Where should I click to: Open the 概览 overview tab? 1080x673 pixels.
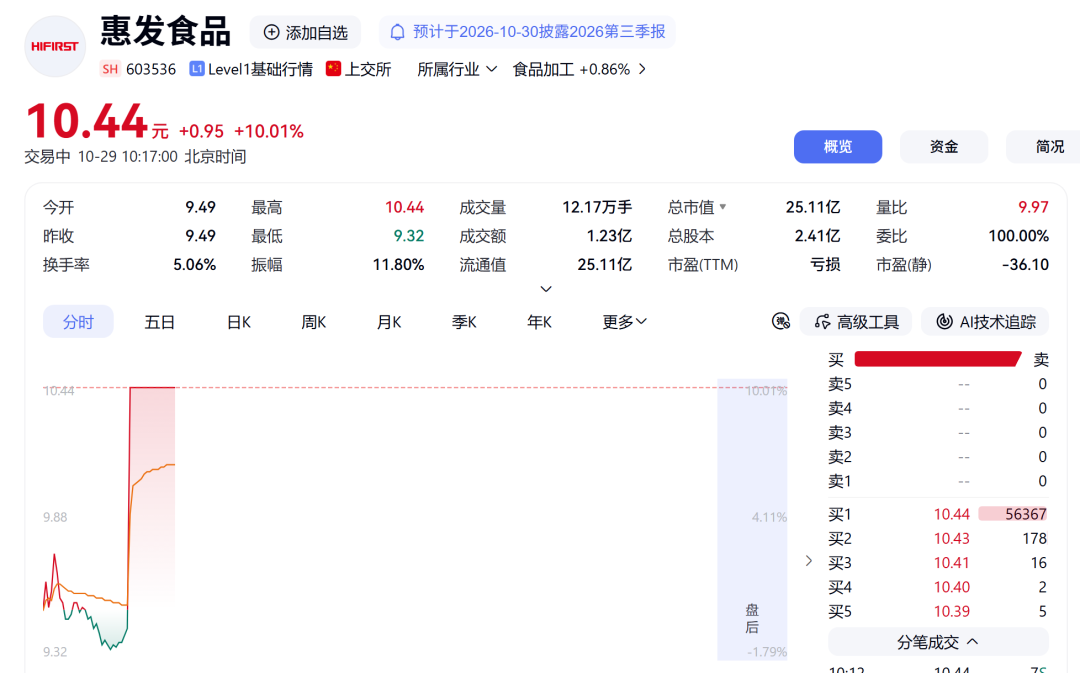click(x=838, y=147)
